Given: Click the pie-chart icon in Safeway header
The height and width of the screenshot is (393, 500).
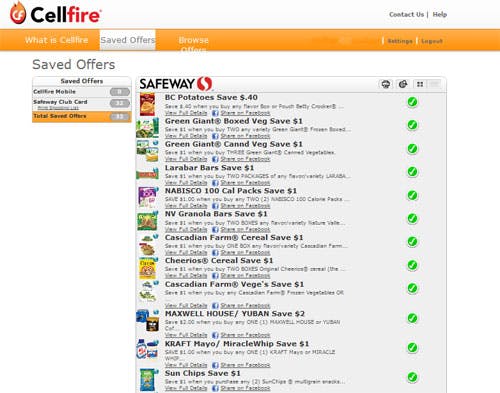Looking at the screenshot, I should click(x=403, y=84).
